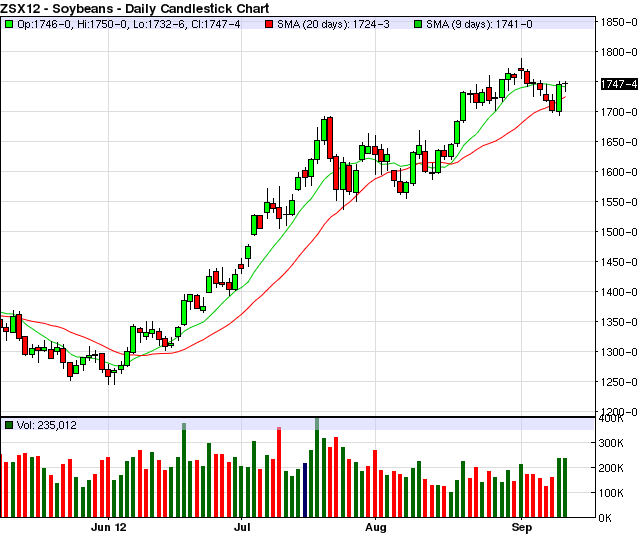This screenshot has height=536, width=640.
Task: Click the 1700-0 price axis label
Action: (619, 112)
